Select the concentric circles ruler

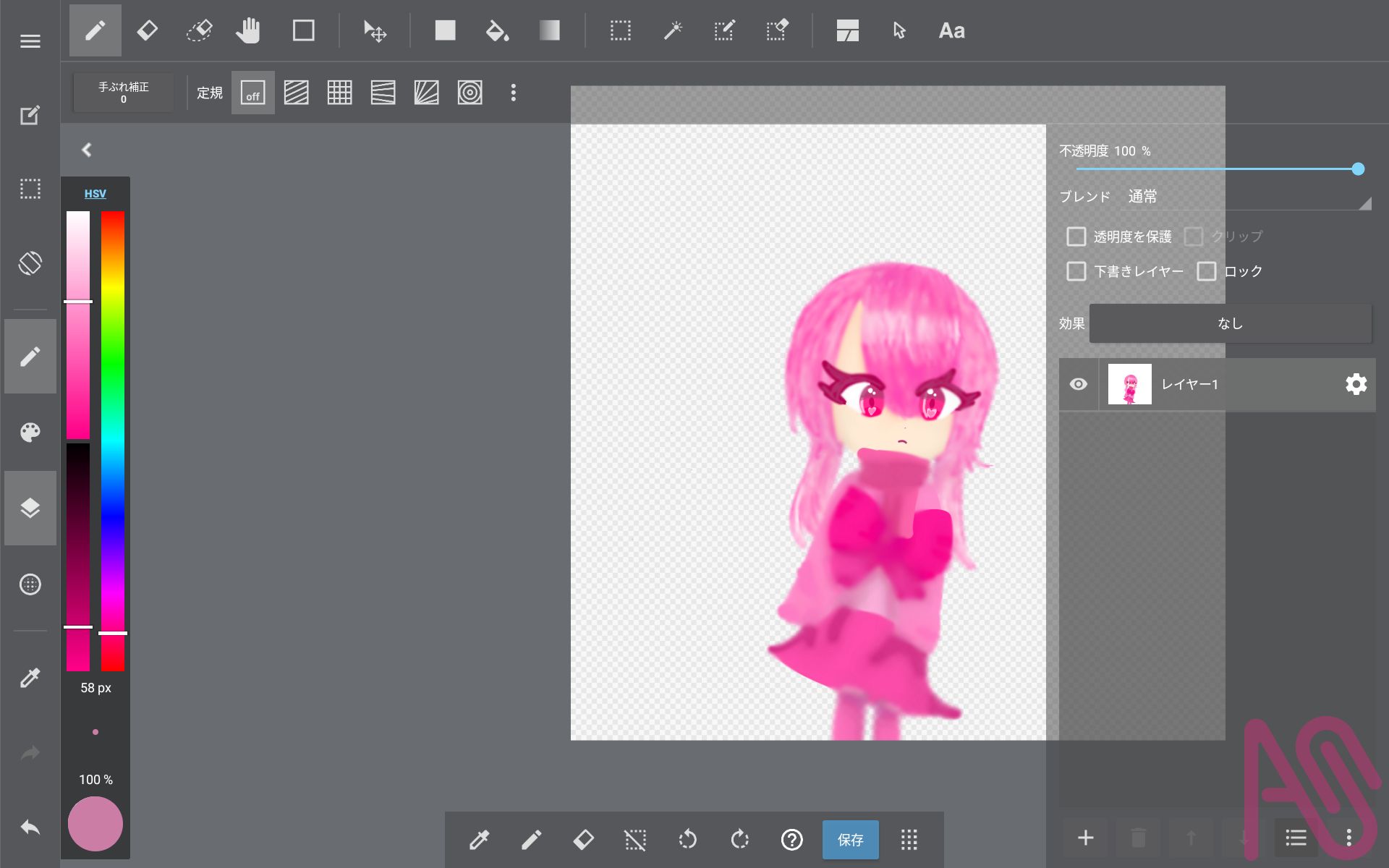(x=470, y=93)
